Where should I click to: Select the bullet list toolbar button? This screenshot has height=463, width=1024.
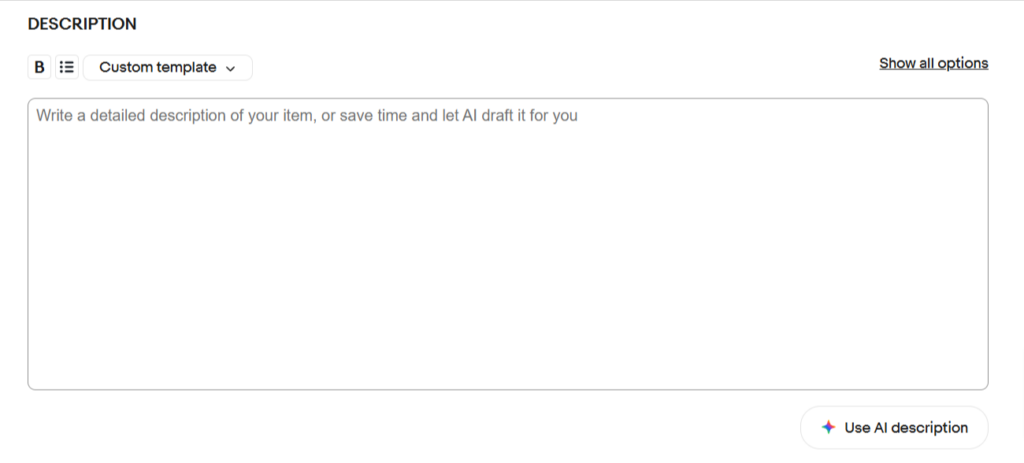[x=67, y=67]
